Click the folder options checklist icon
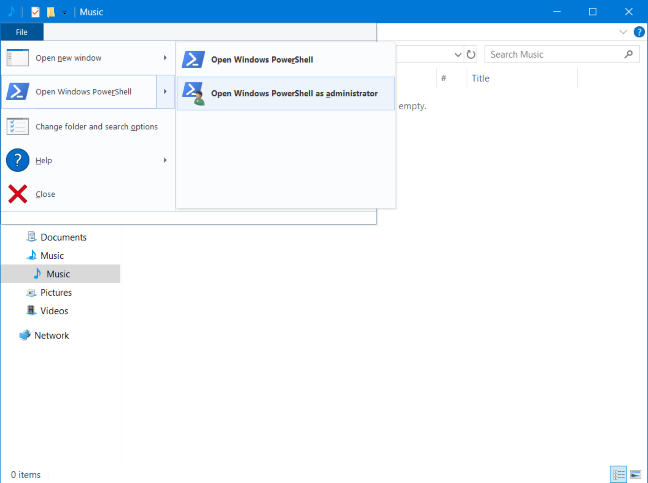The image size is (648, 483). (x=18, y=126)
